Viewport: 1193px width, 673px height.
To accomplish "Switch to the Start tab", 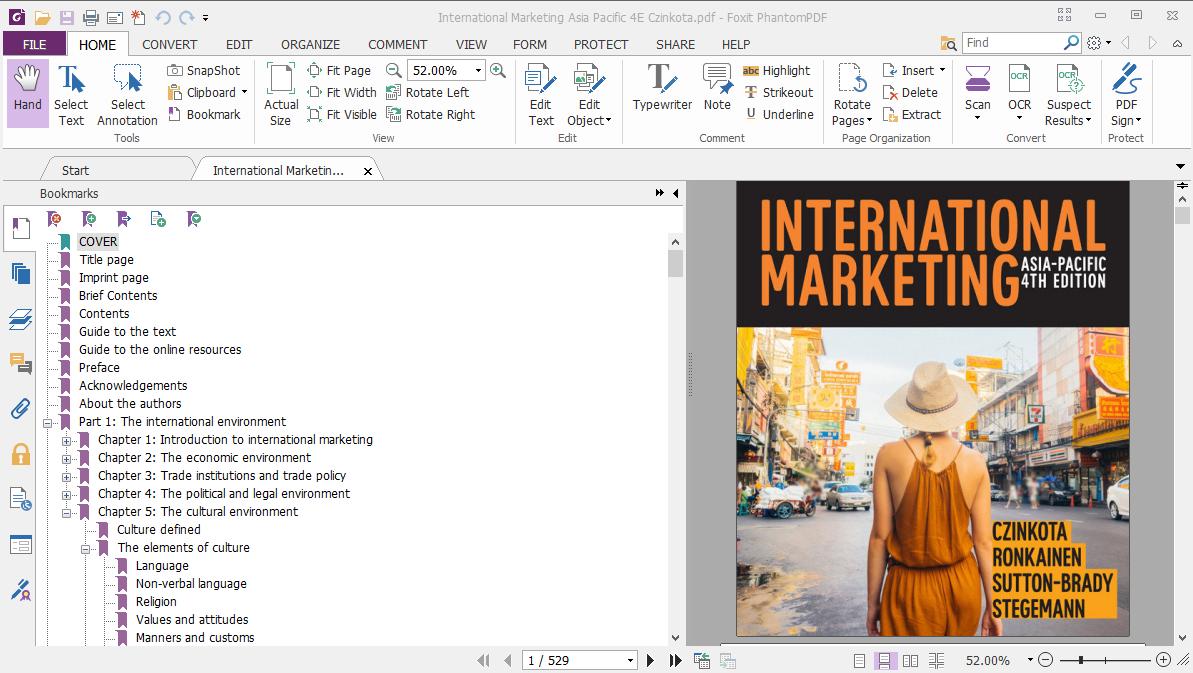I will click(x=75, y=171).
